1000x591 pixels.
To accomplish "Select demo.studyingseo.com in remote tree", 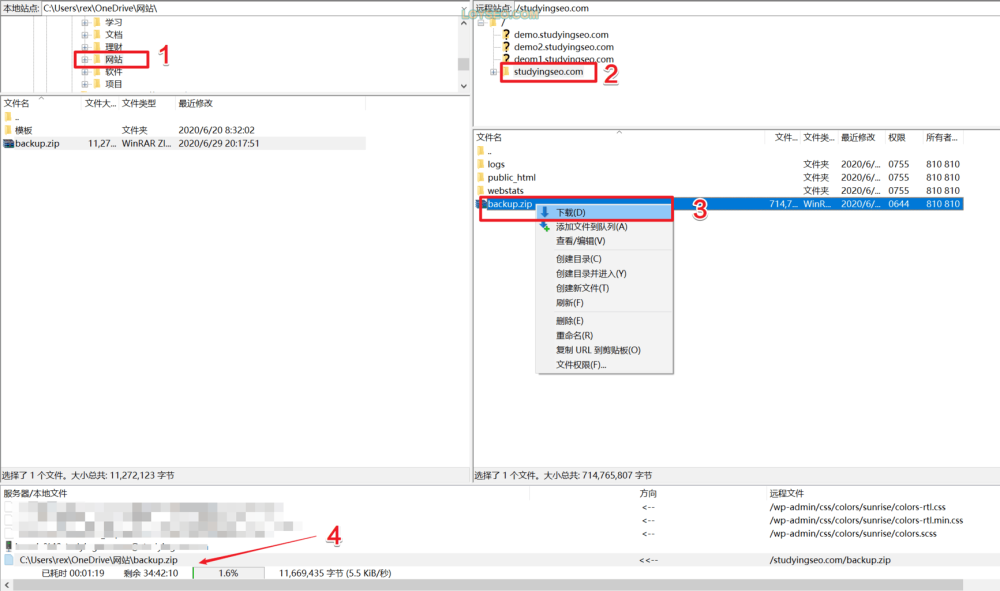I will [561, 34].
